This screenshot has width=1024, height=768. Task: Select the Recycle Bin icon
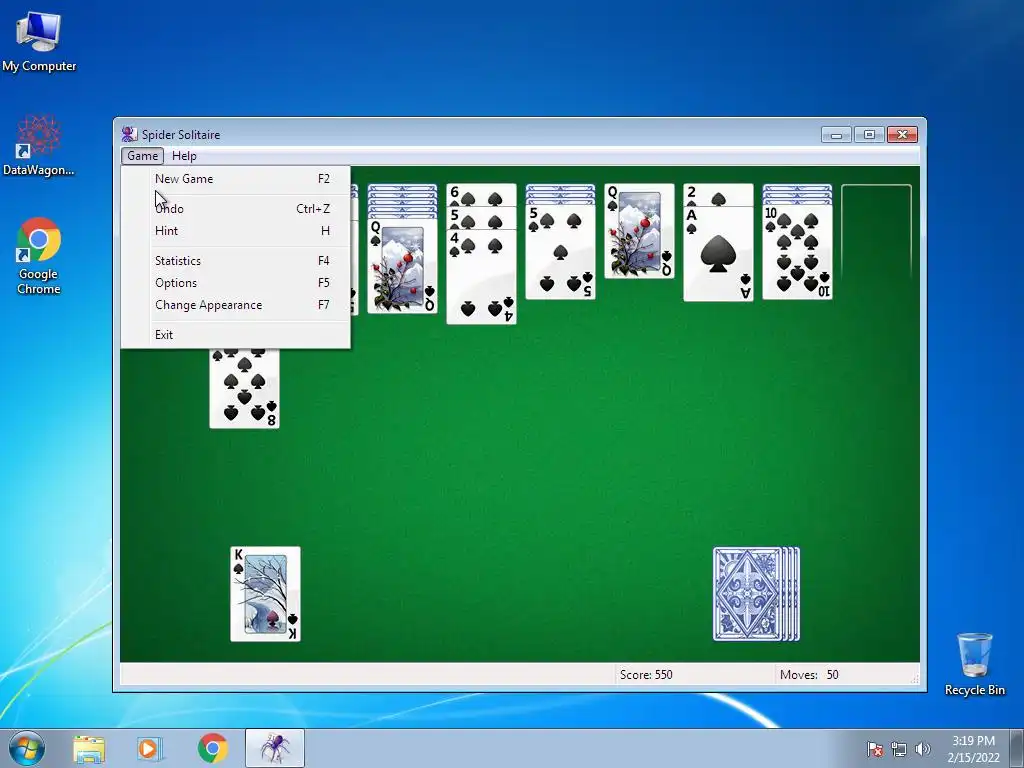(x=974, y=664)
